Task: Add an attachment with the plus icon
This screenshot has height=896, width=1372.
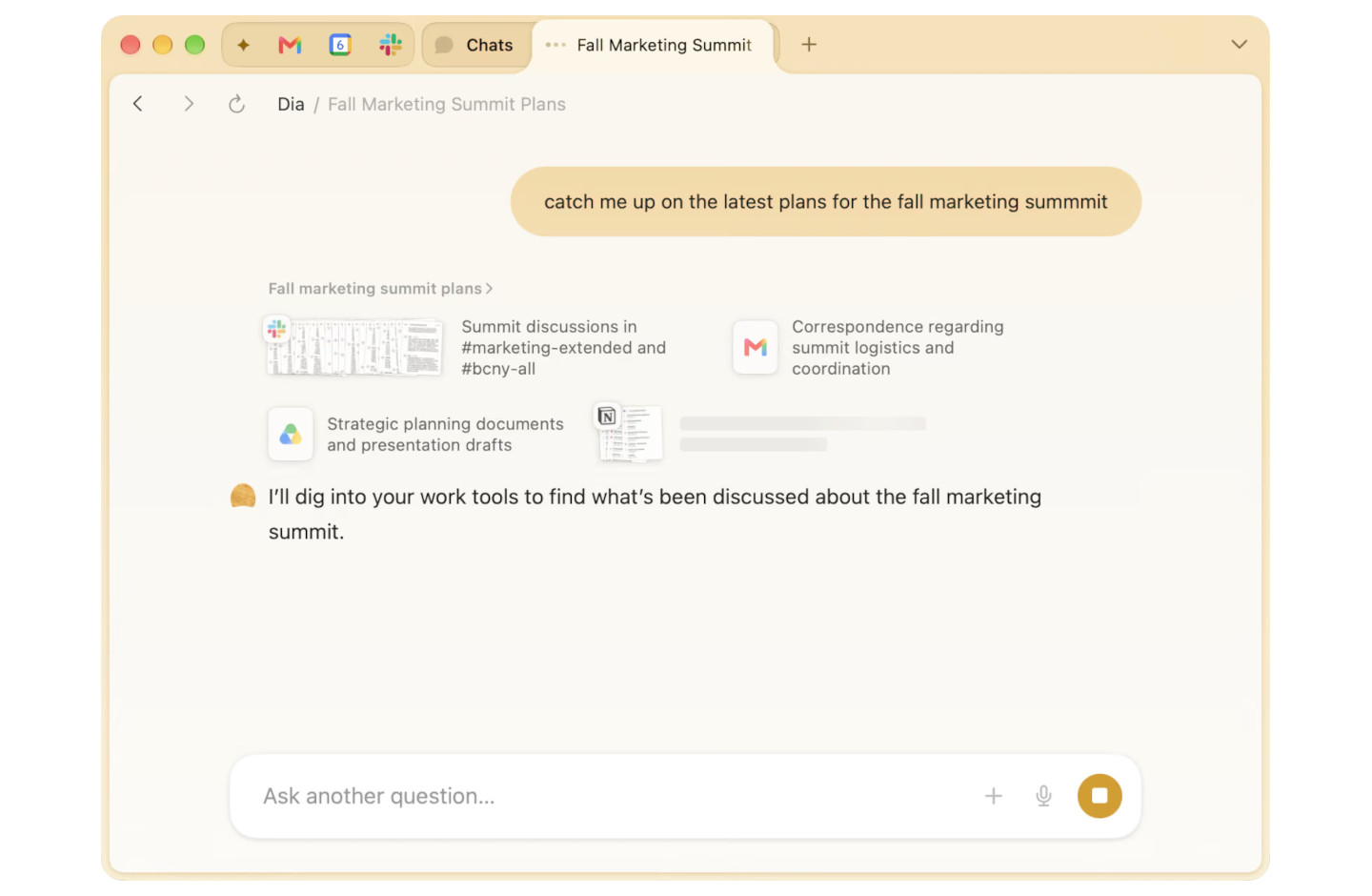Action: (x=993, y=796)
